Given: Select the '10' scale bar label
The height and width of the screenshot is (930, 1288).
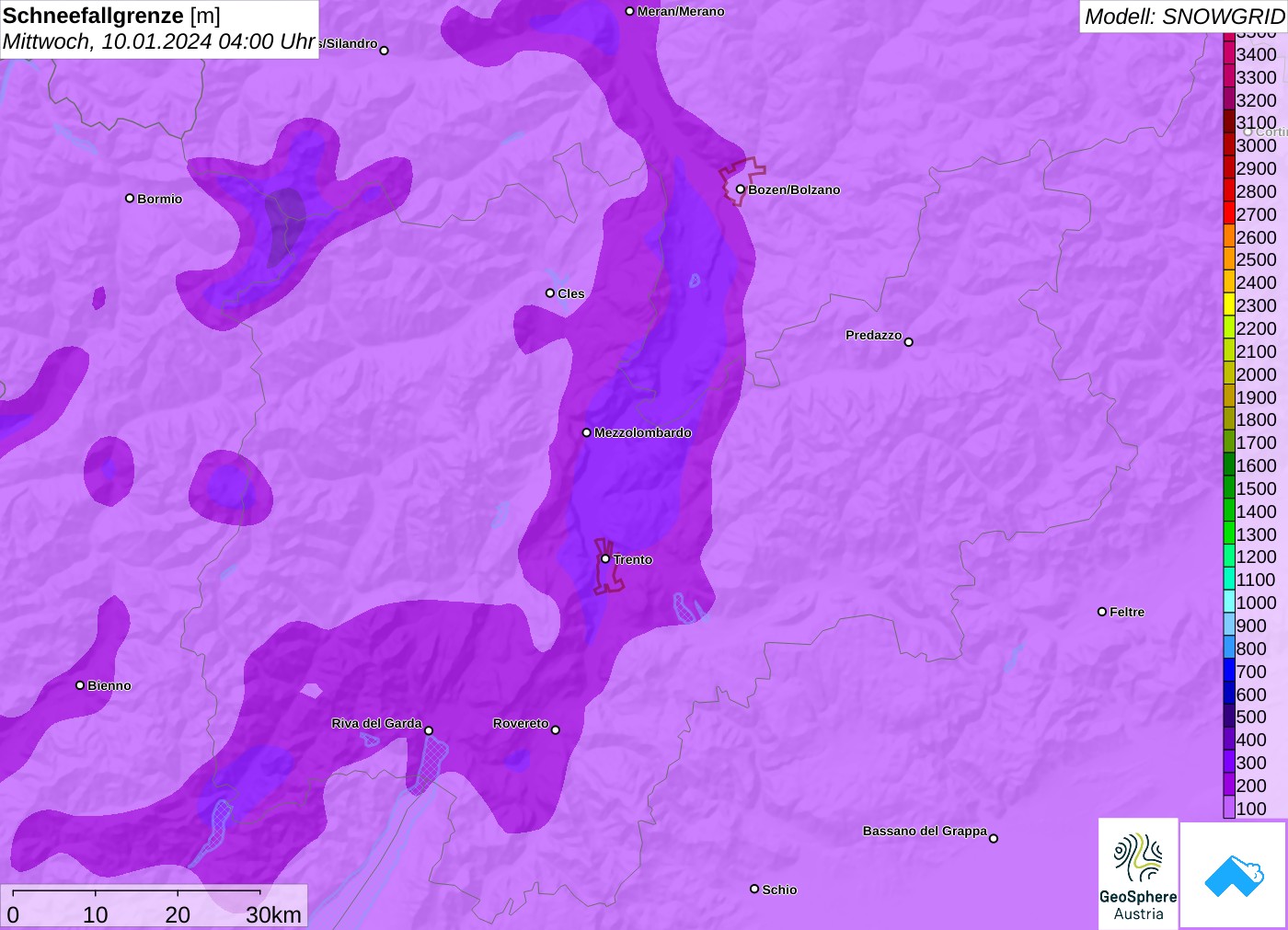Looking at the screenshot, I should tap(96, 914).
